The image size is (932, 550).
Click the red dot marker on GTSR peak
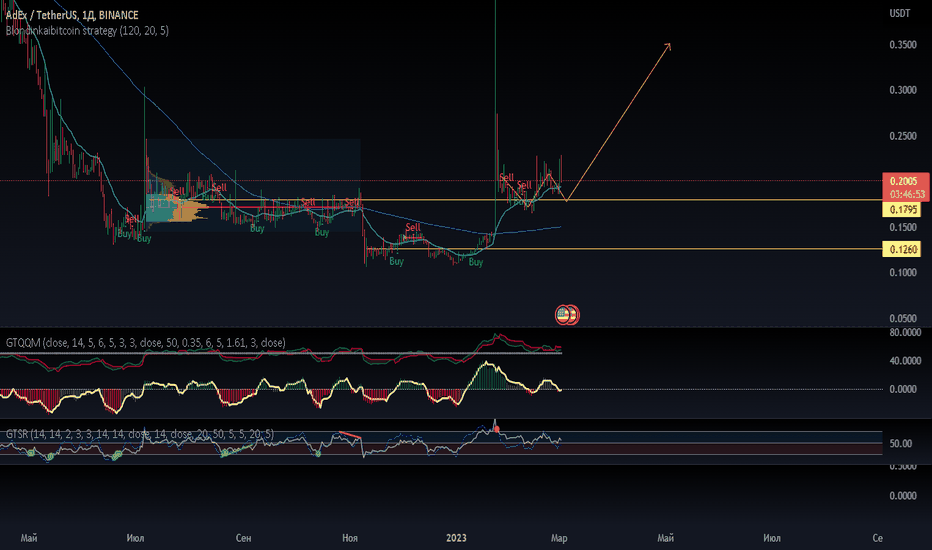(497, 429)
